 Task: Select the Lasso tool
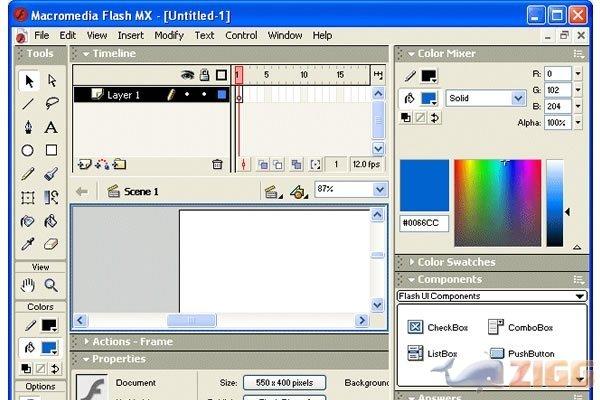tap(52, 104)
